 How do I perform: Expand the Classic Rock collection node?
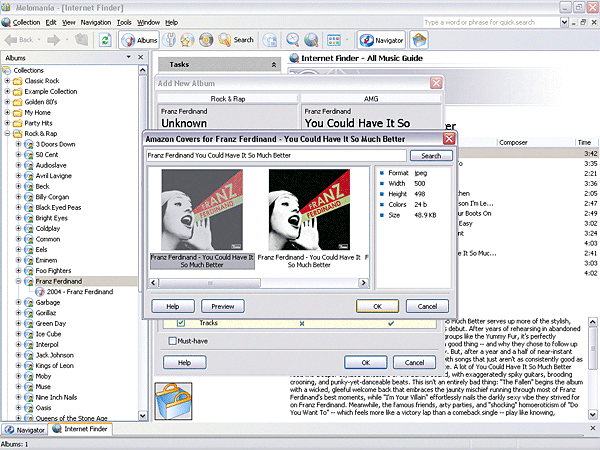[7, 82]
